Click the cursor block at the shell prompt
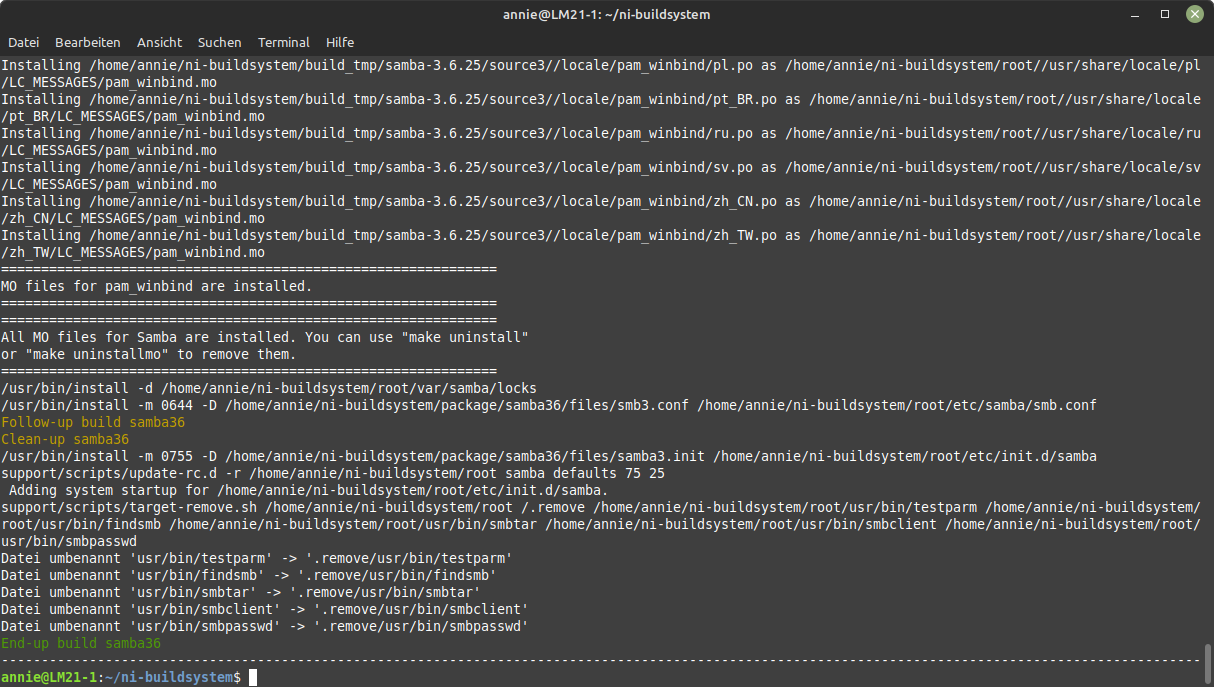1214x687 pixels. tap(253, 678)
